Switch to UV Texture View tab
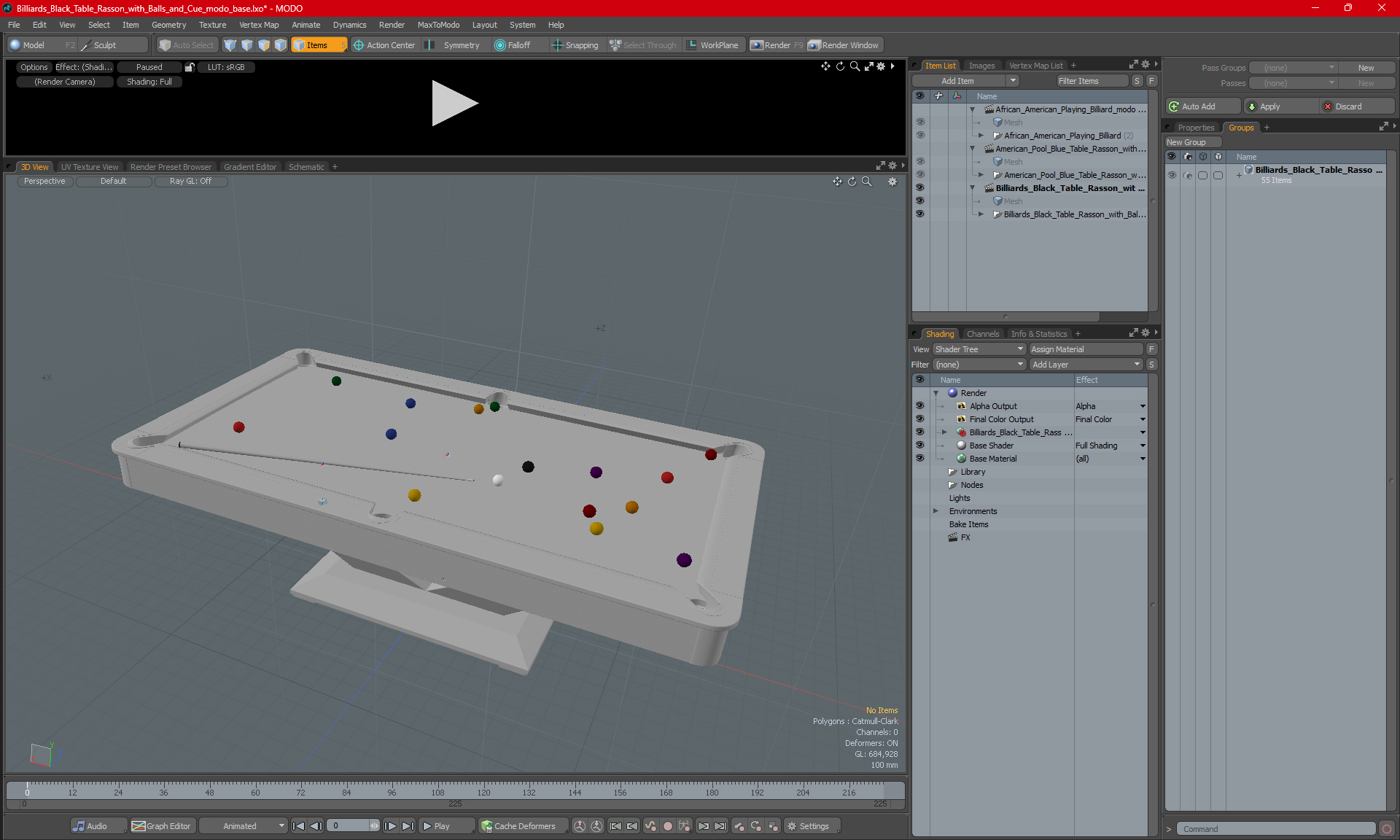 click(89, 167)
